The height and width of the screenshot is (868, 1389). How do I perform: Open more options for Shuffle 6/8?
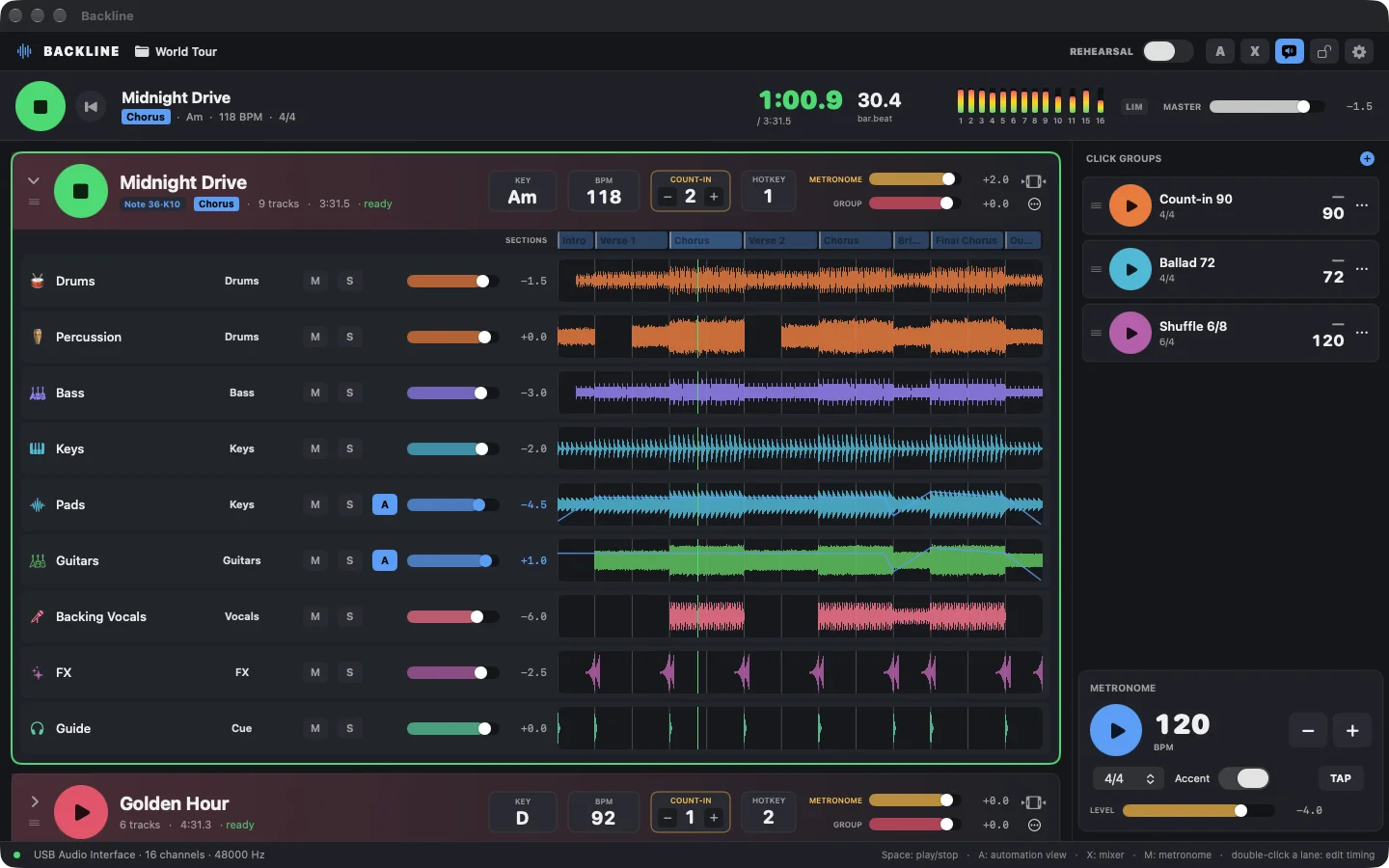[1362, 333]
